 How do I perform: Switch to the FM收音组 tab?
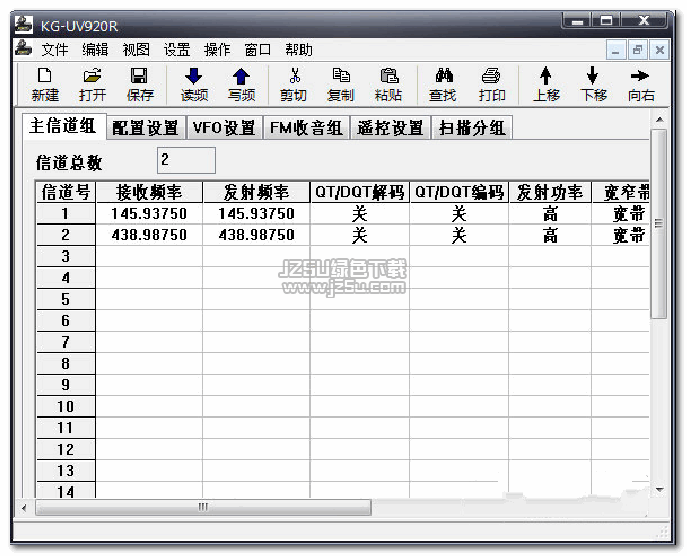(306, 128)
